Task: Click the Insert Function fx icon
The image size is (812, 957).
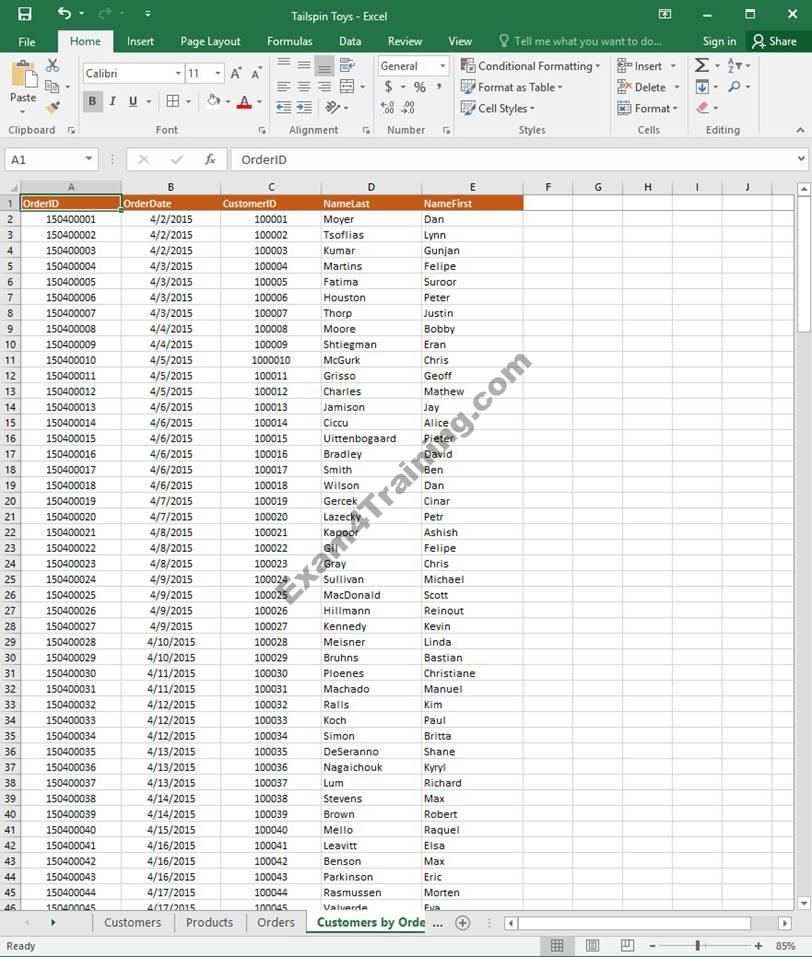Action: point(210,160)
